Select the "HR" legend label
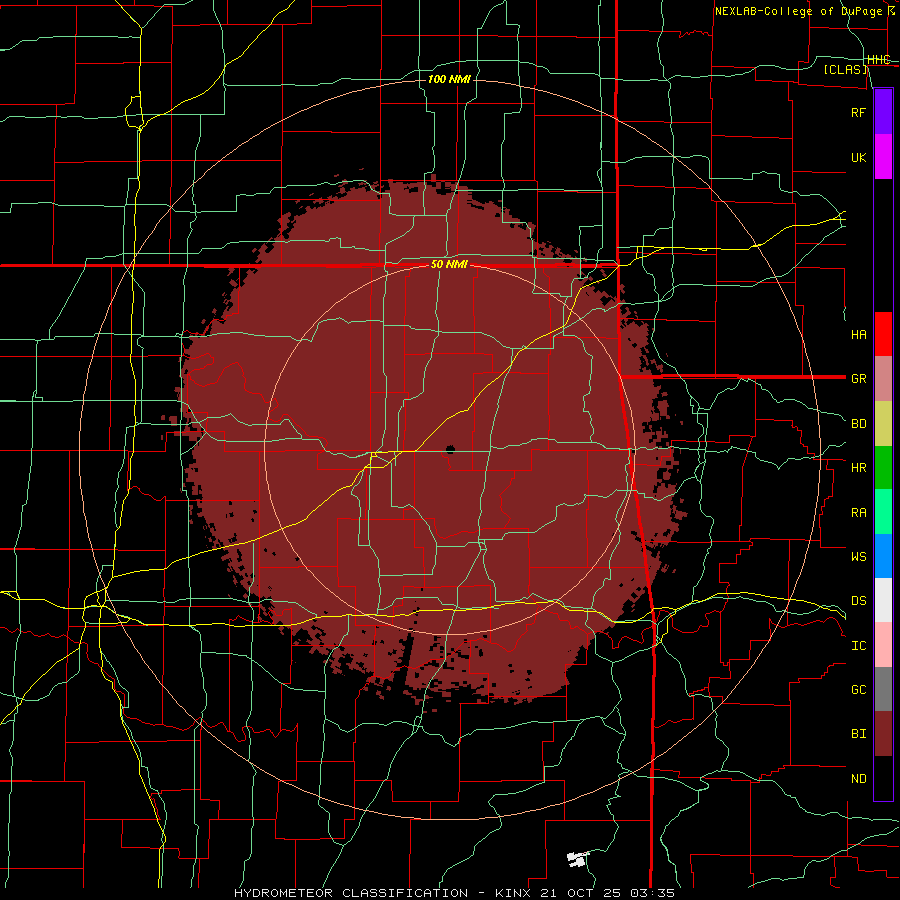Image resolution: width=900 pixels, height=900 pixels. 858,468
